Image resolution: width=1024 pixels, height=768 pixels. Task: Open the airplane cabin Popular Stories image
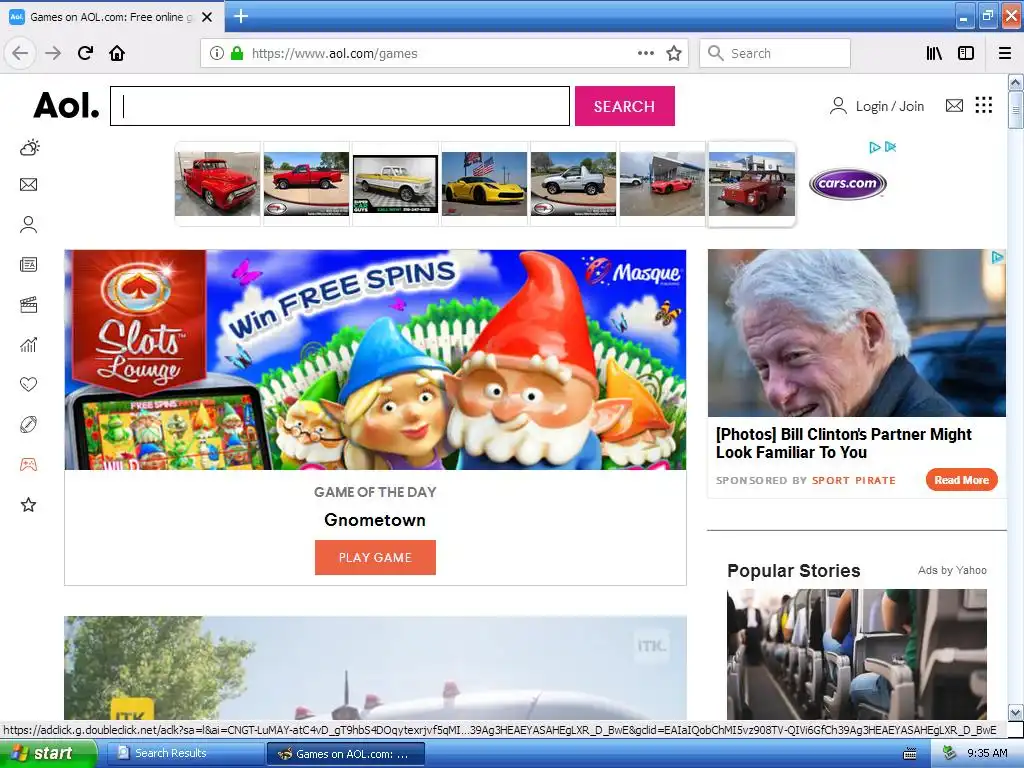(857, 654)
